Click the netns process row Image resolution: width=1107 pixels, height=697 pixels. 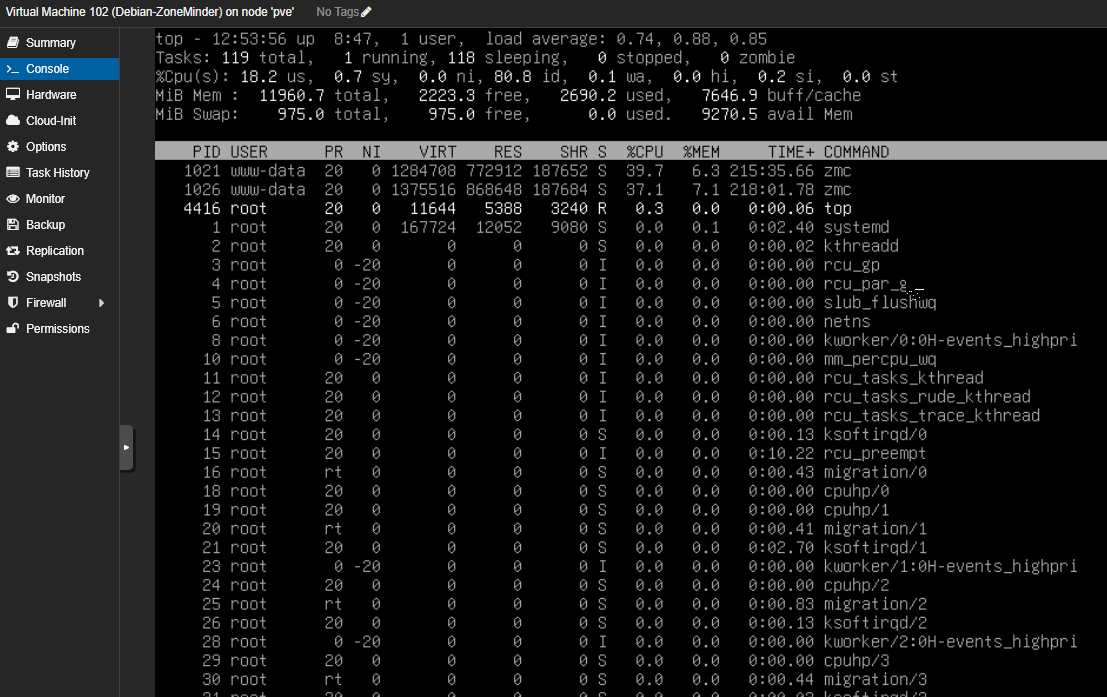[541, 321]
